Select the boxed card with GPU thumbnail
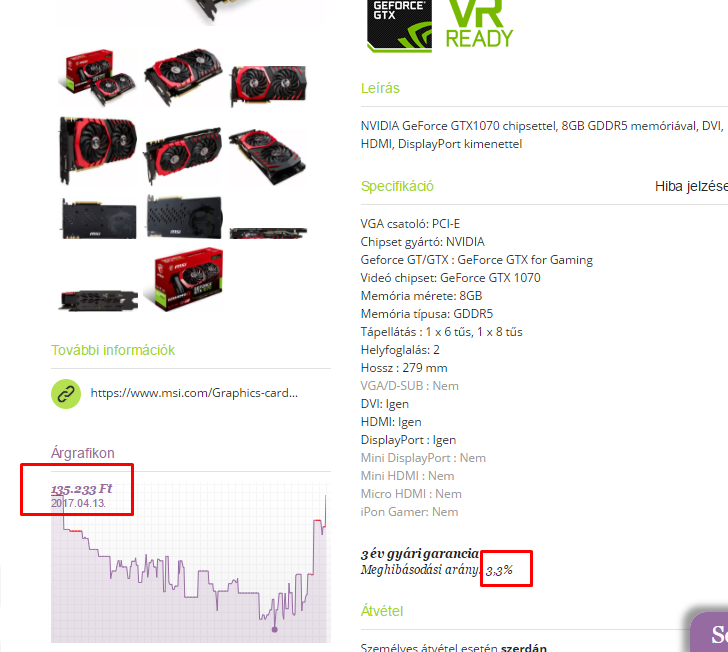This screenshot has height=652, width=728. pyautogui.click(x=97, y=77)
